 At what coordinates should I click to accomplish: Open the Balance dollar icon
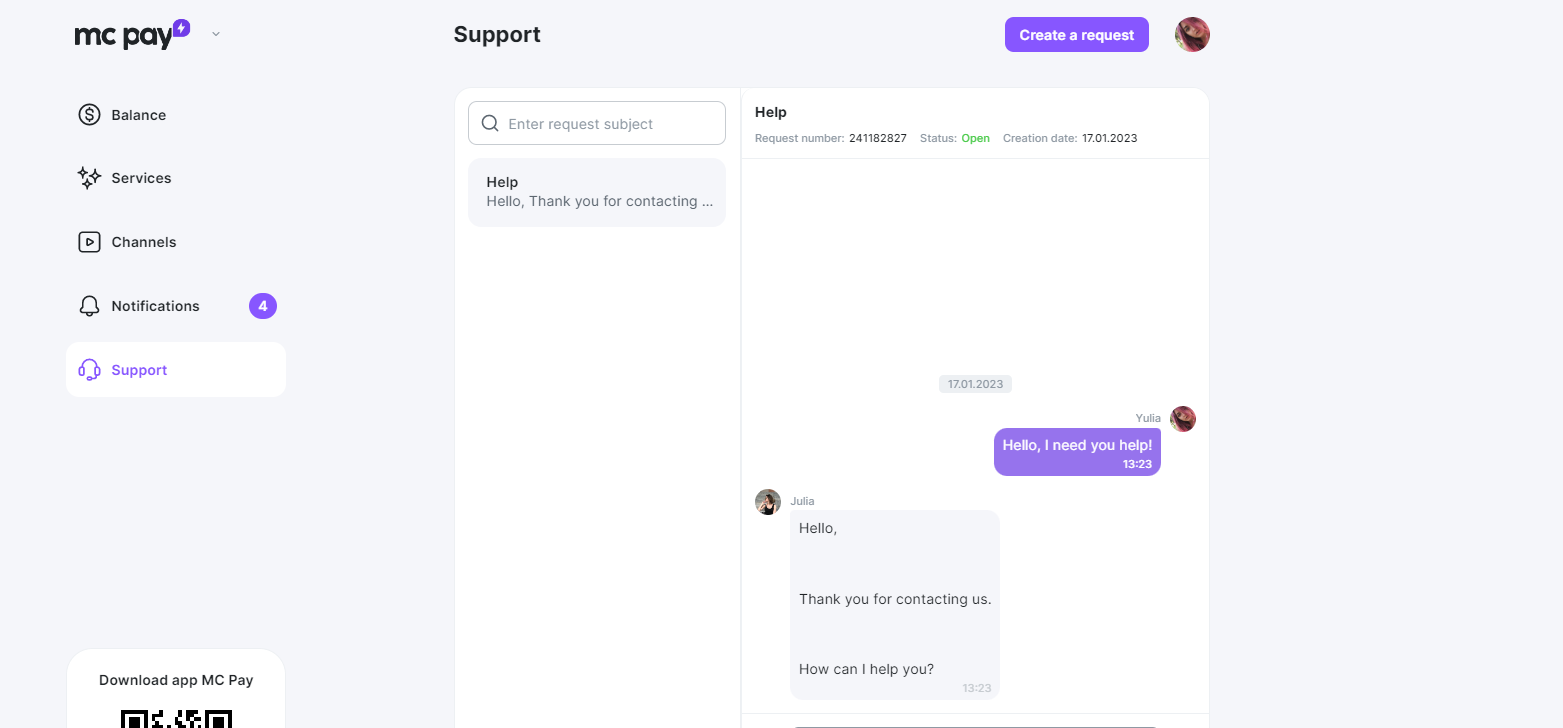click(x=89, y=115)
